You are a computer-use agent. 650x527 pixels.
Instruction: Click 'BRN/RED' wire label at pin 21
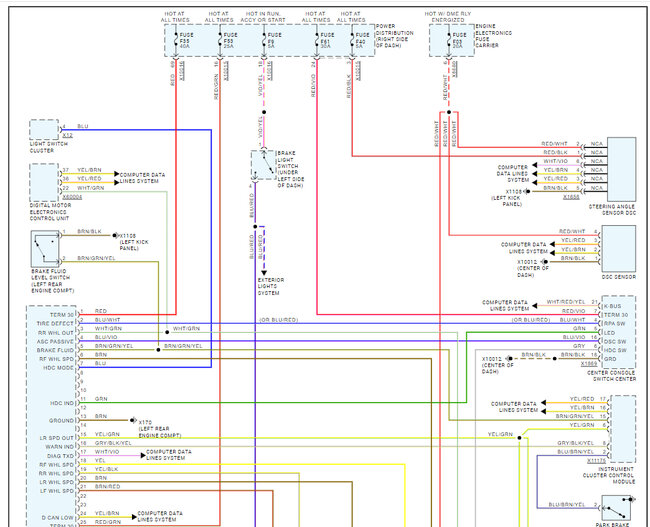coord(107,486)
